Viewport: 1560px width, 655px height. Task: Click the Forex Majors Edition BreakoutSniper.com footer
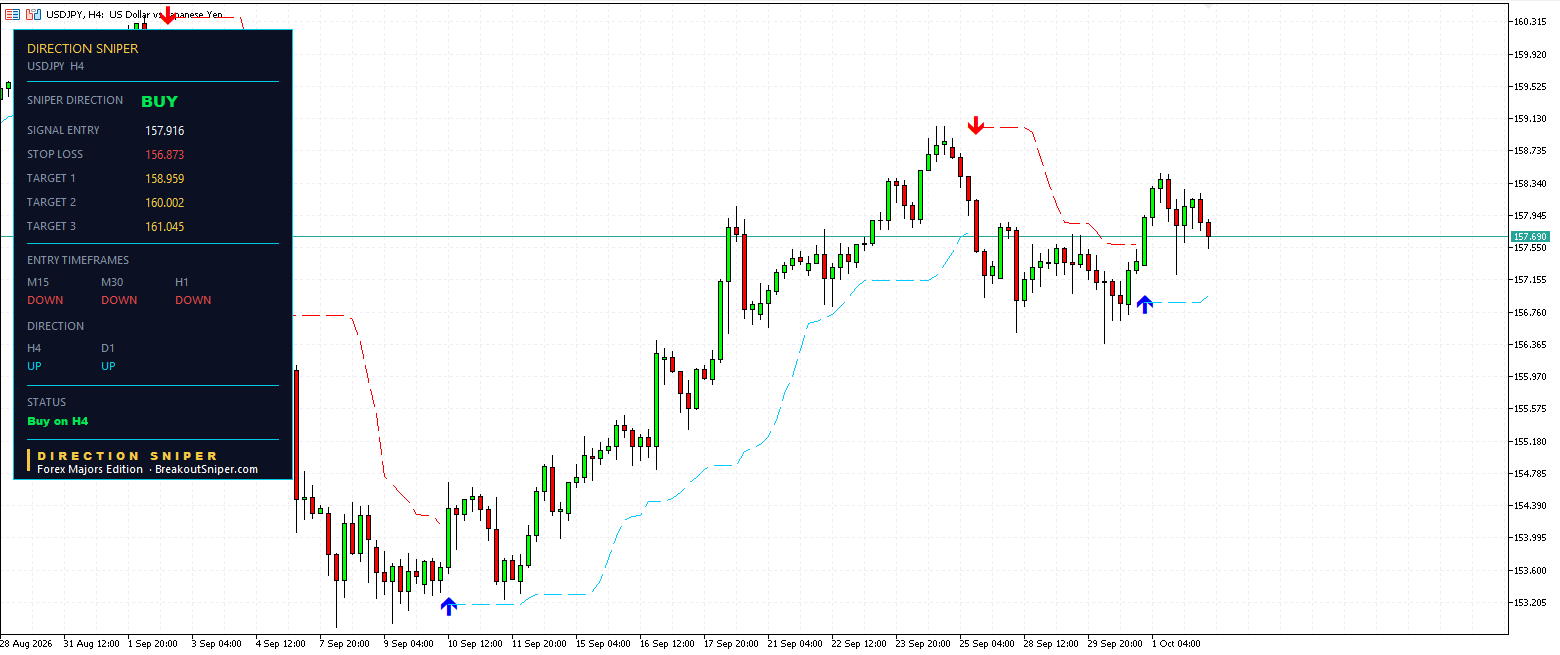coord(147,469)
